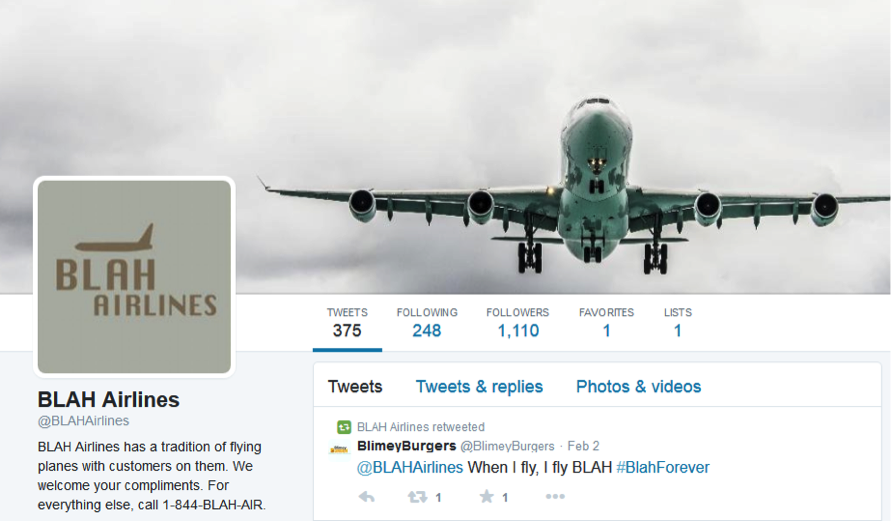Select the Tweets timeline tab
Image resolution: width=891 pixels, height=522 pixels.
(355, 387)
